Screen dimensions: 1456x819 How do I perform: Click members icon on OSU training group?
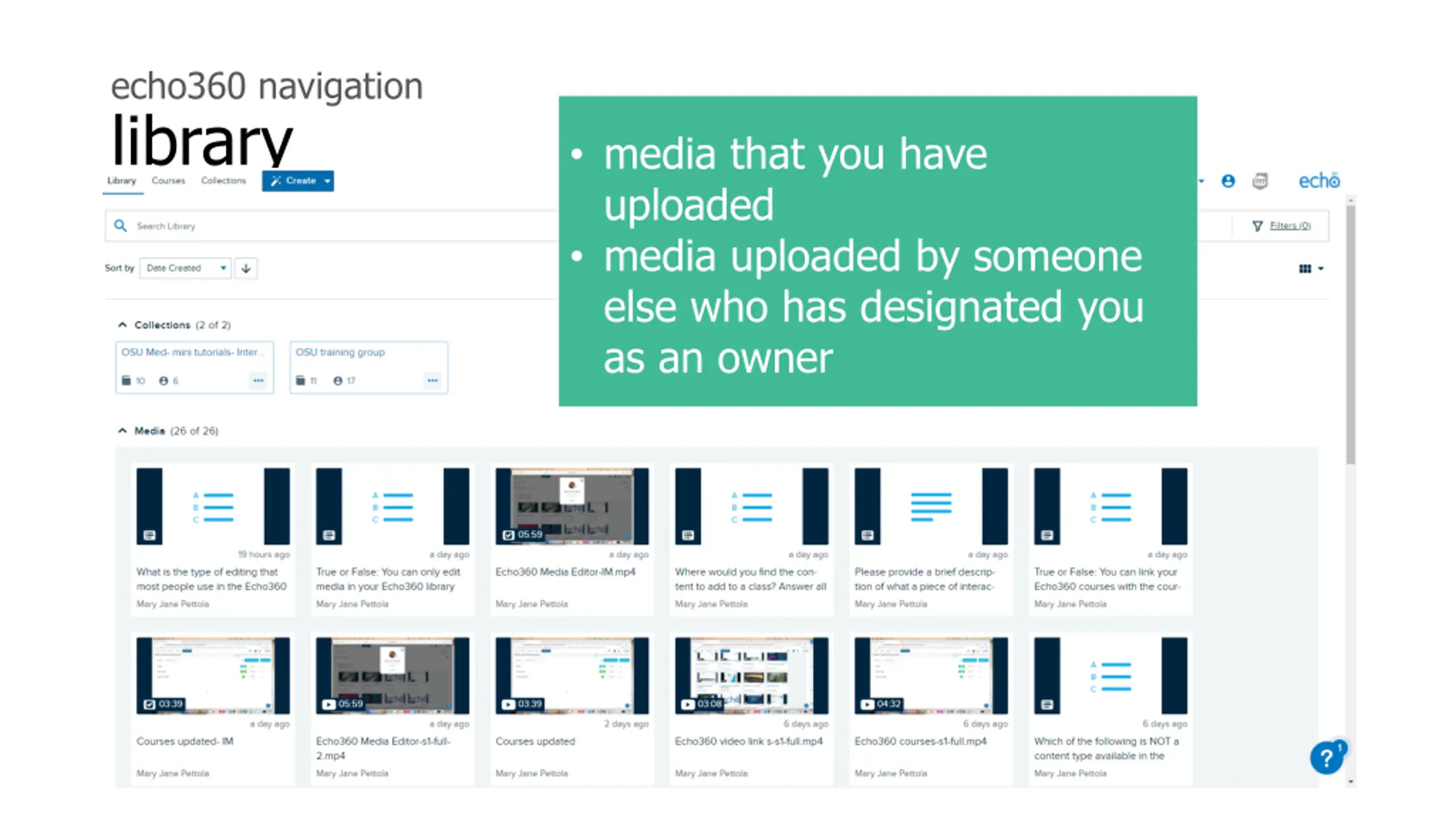pos(338,380)
